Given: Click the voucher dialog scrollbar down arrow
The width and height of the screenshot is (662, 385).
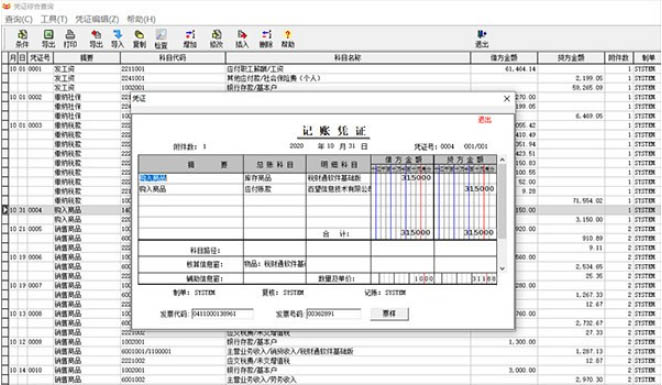Looking at the screenshot, I should click(x=502, y=268).
